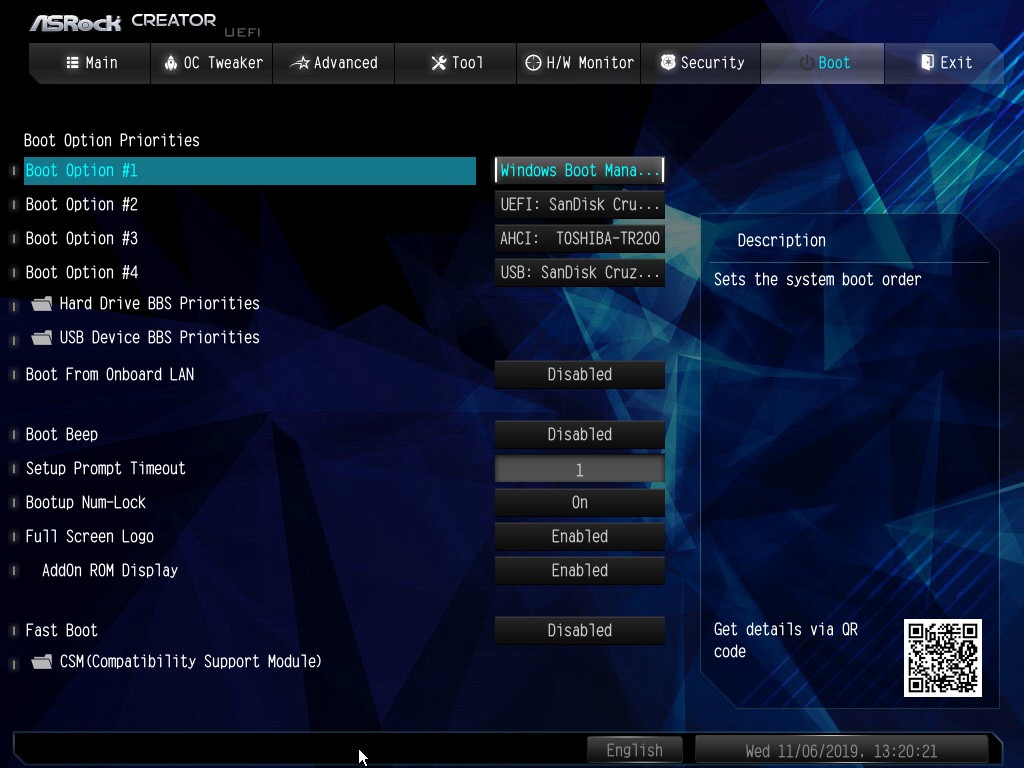Image resolution: width=1024 pixels, height=768 pixels.
Task: Open Boot Option #3 TOSHIBA-TR200 dropdown
Action: coord(579,239)
